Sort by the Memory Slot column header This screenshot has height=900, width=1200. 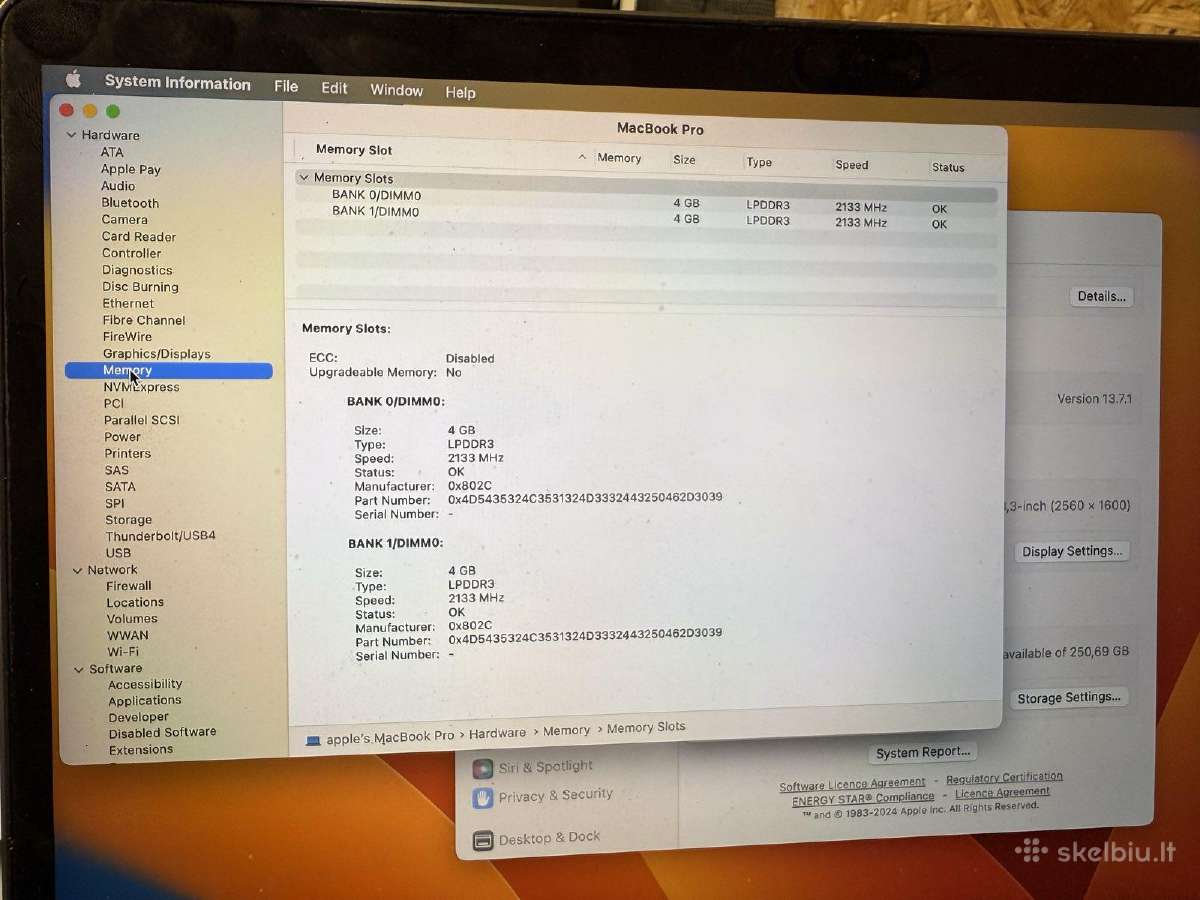tap(354, 150)
